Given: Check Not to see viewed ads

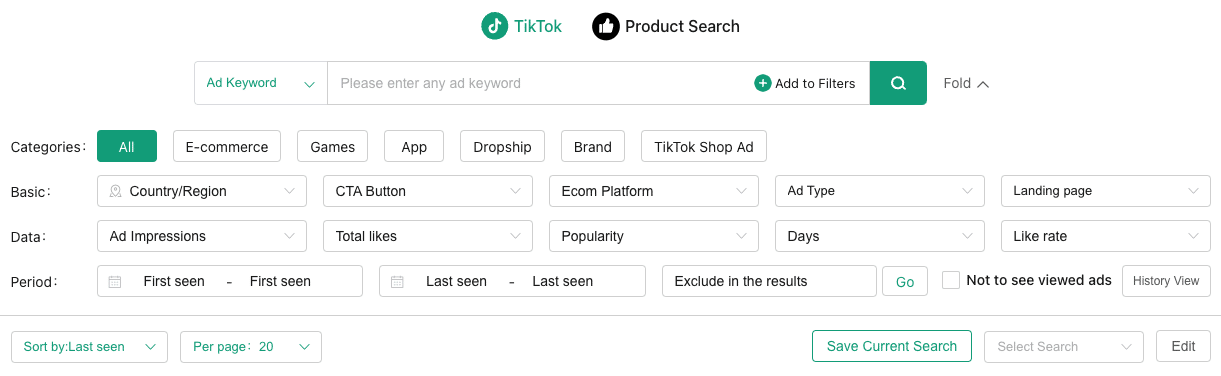Looking at the screenshot, I should pyautogui.click(x=951, y=281).
